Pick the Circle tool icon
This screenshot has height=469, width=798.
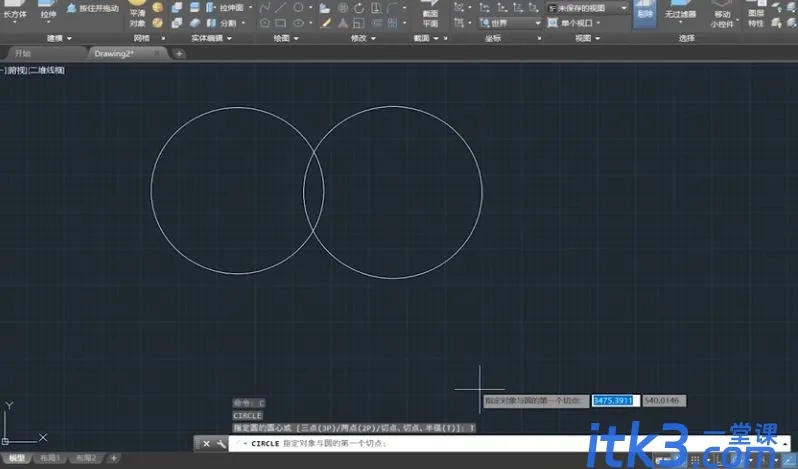(x=298, y=8)
